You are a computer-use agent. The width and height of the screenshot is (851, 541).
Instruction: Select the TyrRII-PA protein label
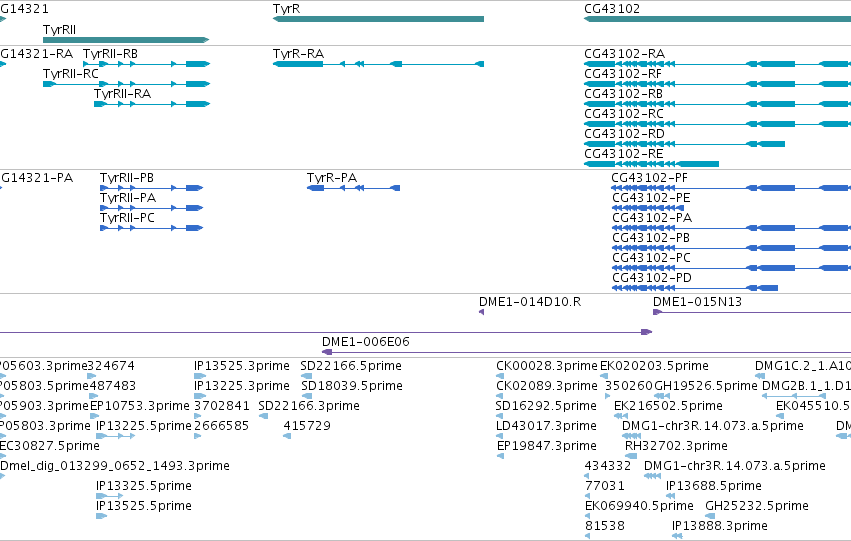[x=128, y=198]
